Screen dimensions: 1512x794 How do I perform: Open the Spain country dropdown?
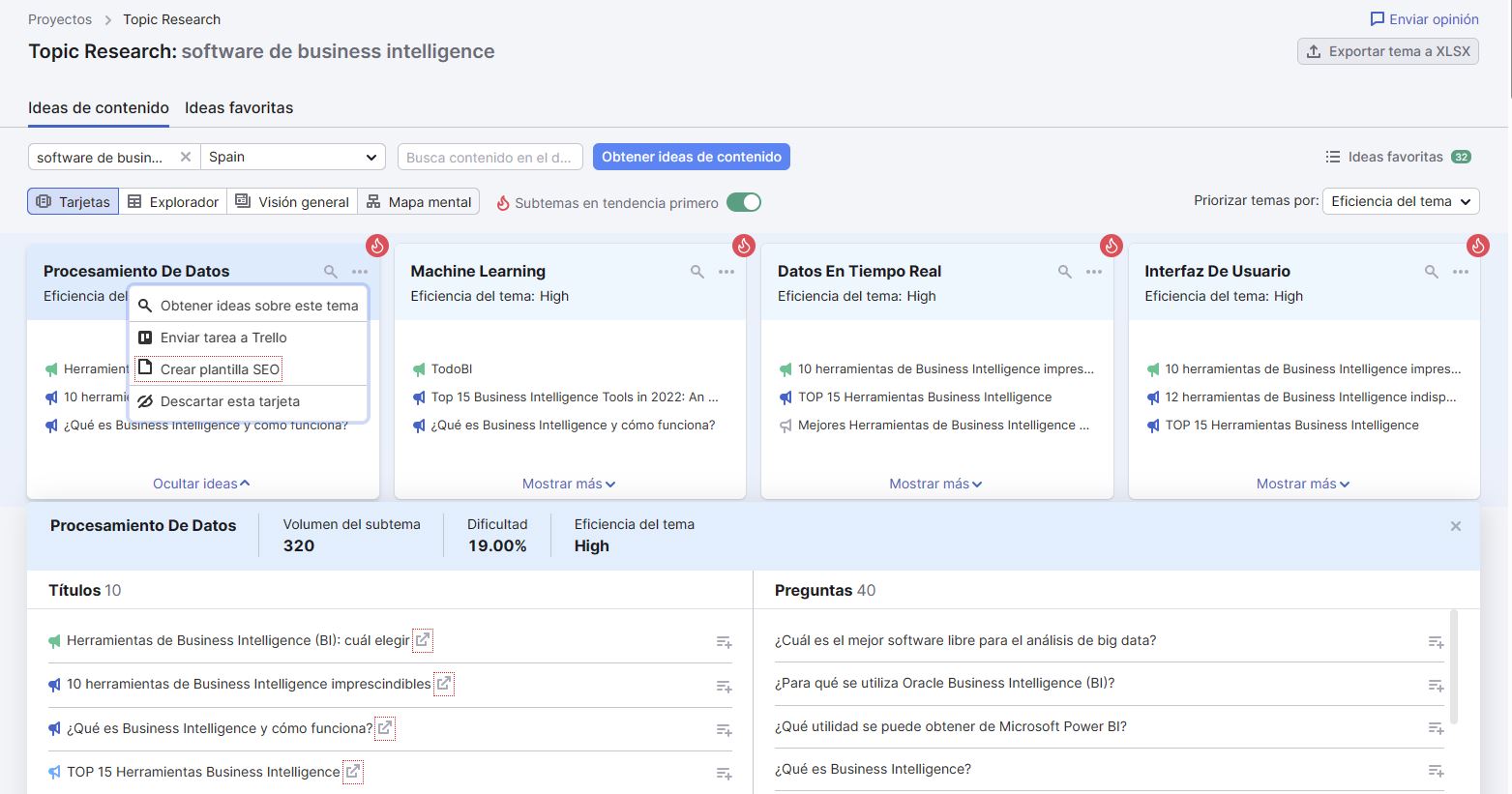292,157
